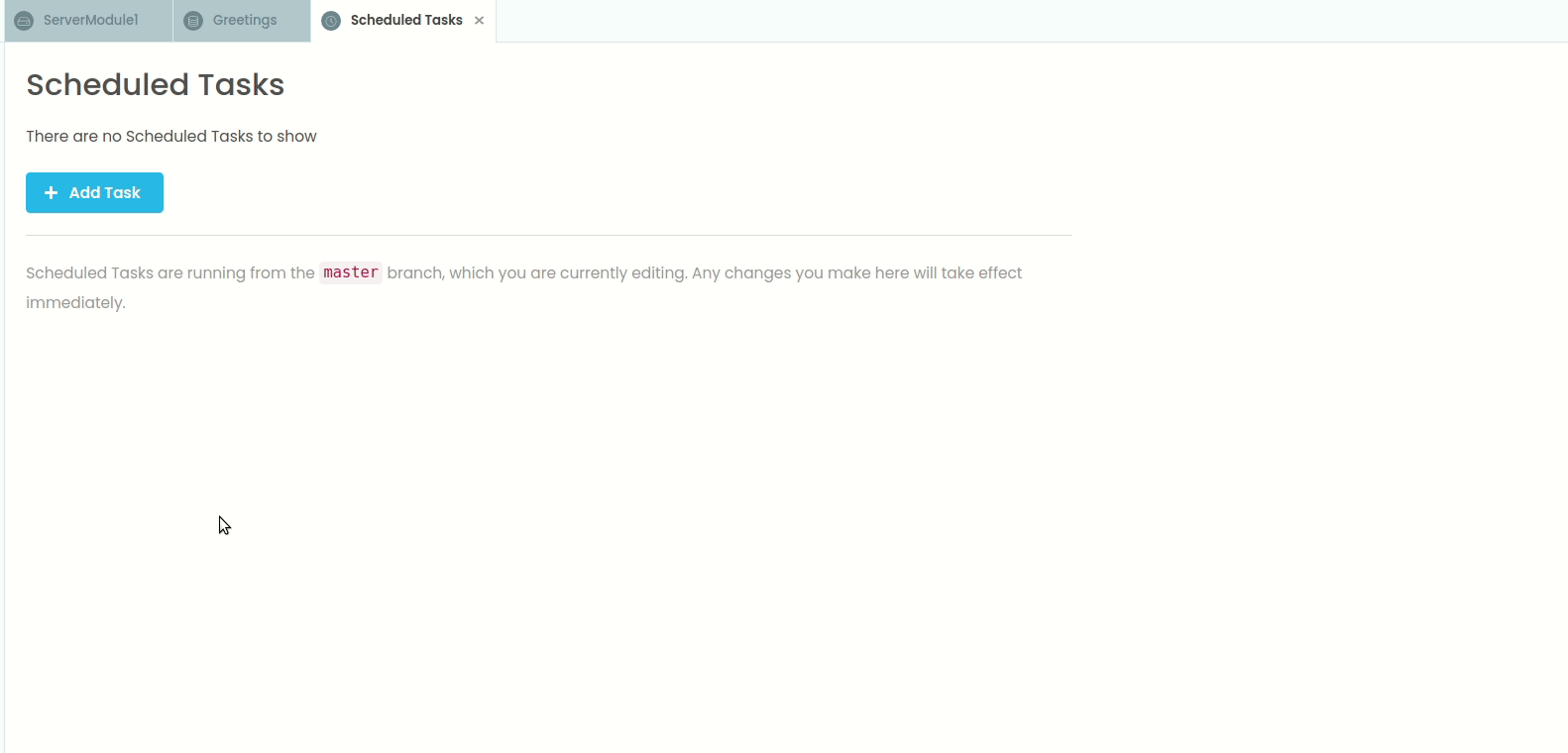The width and height of the screenshot is (1568, 753).
Task: Click 'There are no Scheduled Tasks to show'
Action: (x=171, y=137)
